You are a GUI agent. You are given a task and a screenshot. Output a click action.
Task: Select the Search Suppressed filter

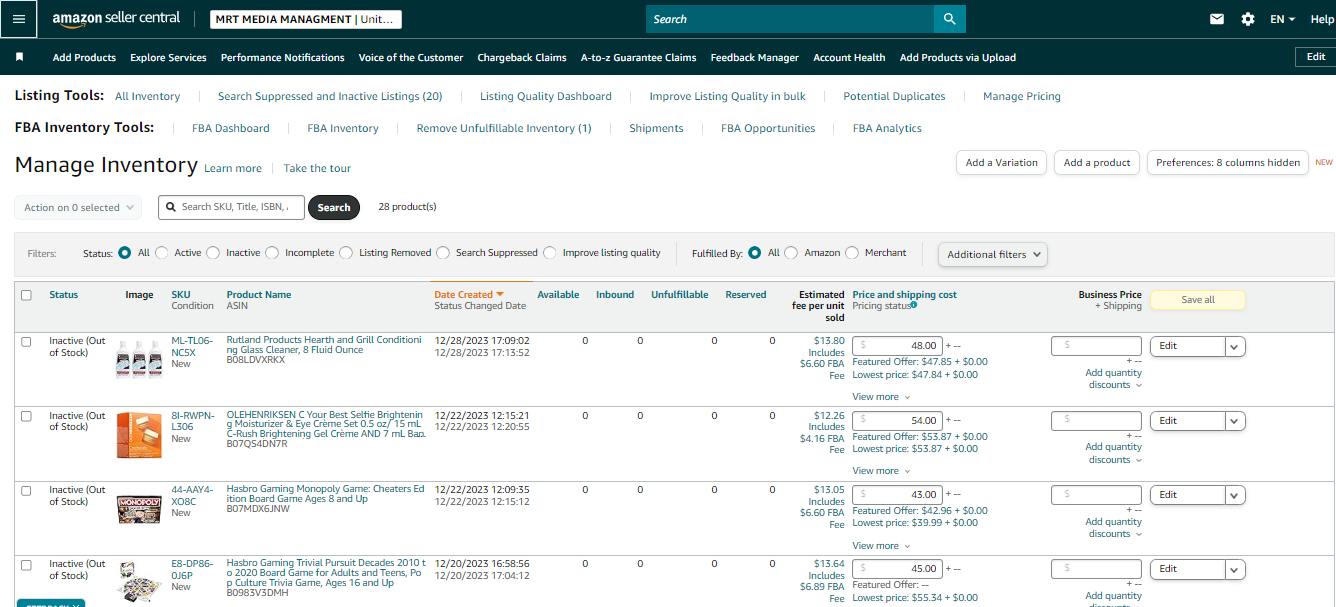tap(443, 253)
